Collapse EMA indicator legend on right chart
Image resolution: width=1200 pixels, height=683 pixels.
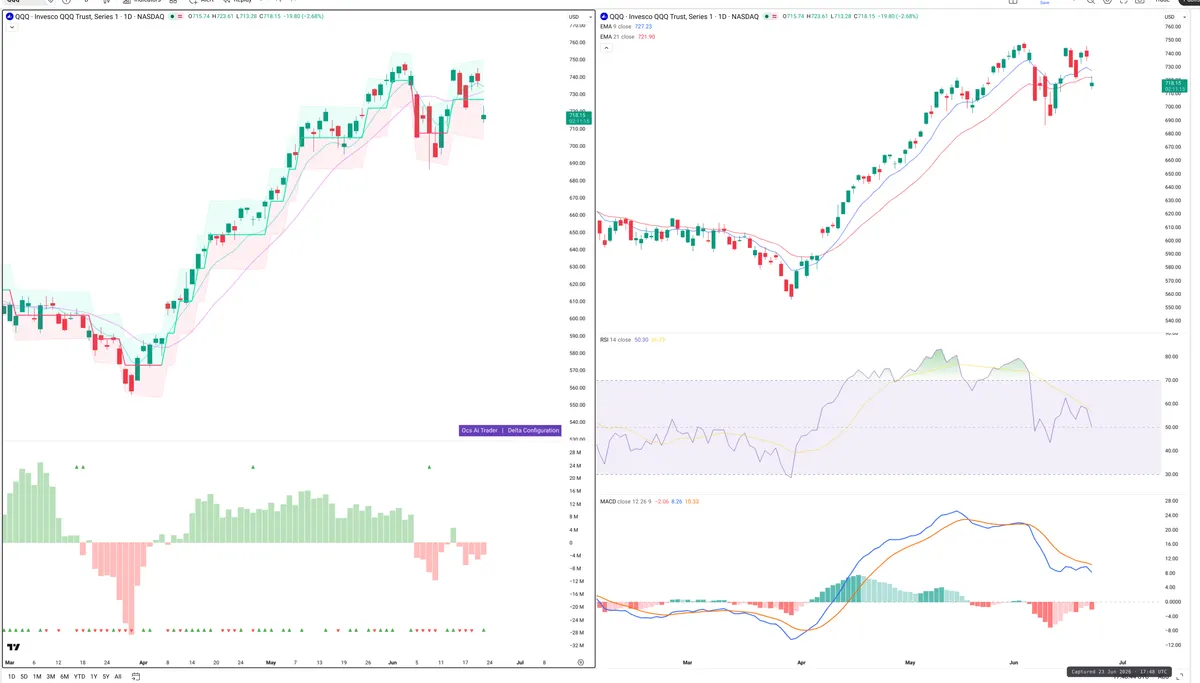pyautogui.click(x=605, y=48)
